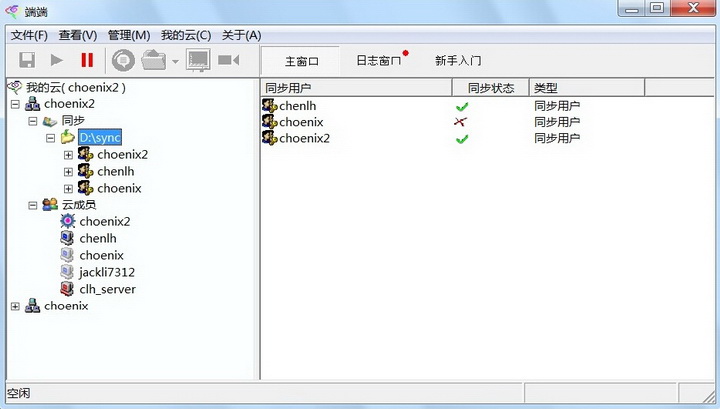The width and height of the screenshot is (720, 409).
Task: Click the window resize grip corner
Action: [x=709, y=395]
